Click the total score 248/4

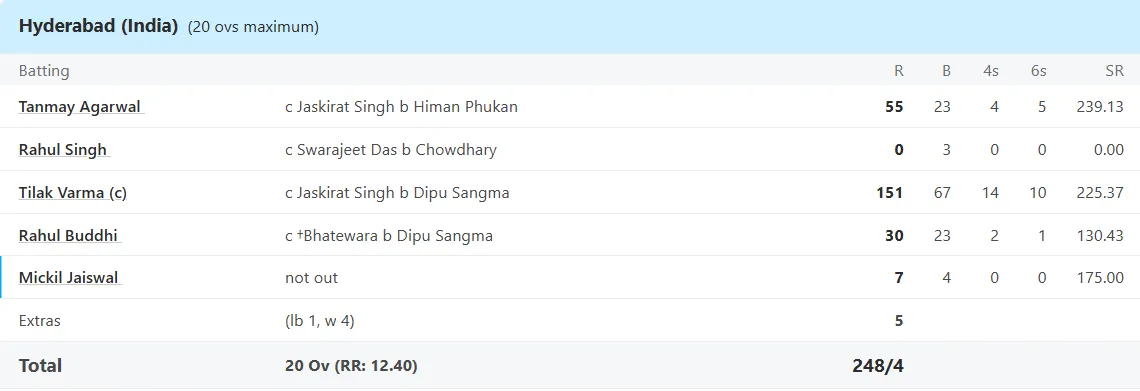coord(878,365)
